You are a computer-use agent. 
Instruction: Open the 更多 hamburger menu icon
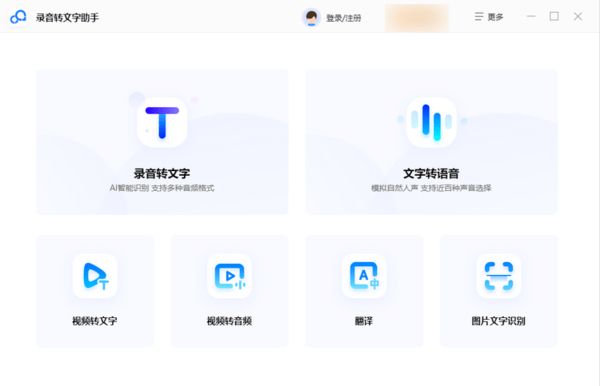coord(479,16)
